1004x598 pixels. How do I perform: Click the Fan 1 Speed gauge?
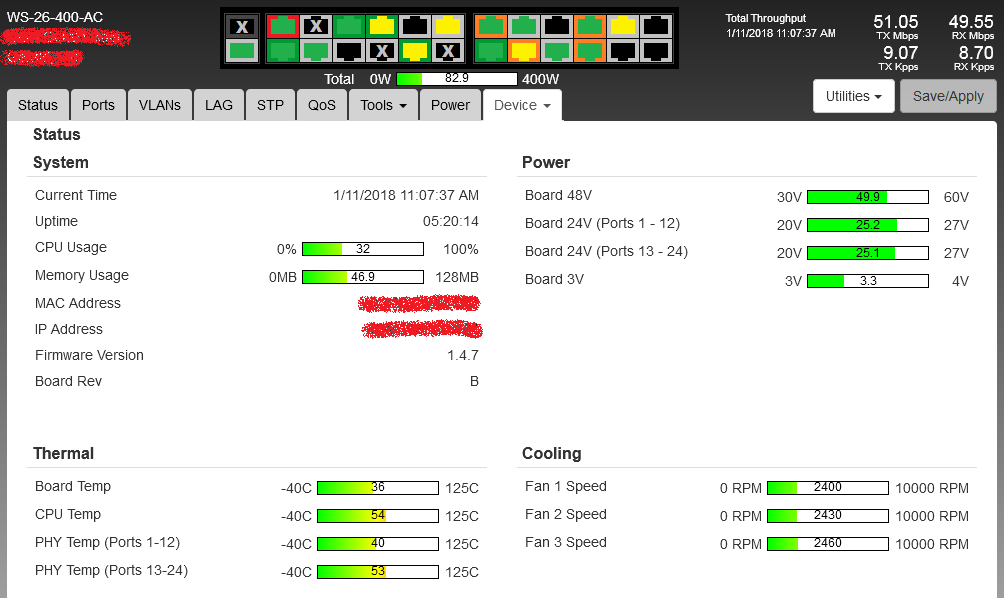point(827,488)
